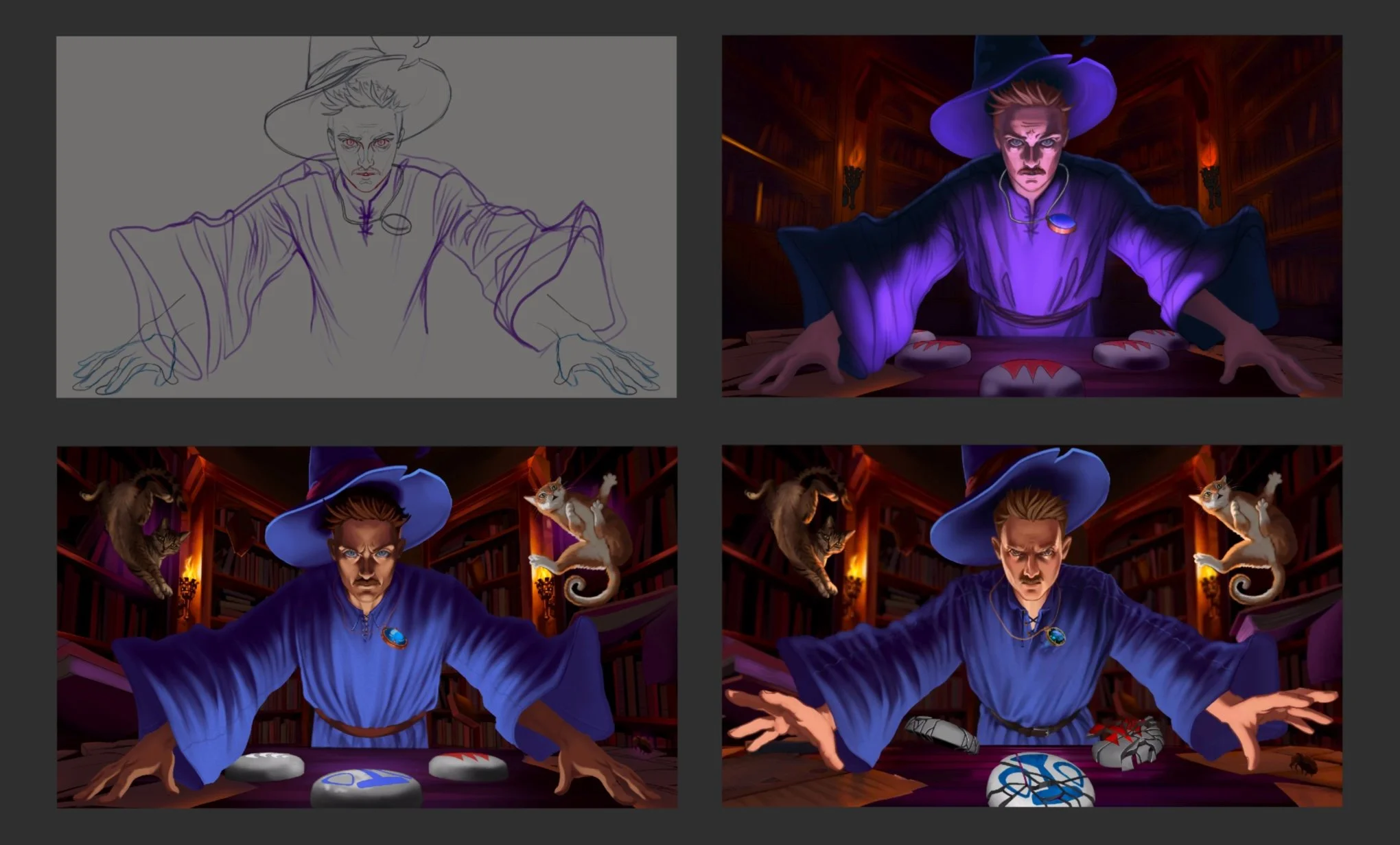Open the bottom-left wizard image with cats
The image size is (1400, 845).
366,627
